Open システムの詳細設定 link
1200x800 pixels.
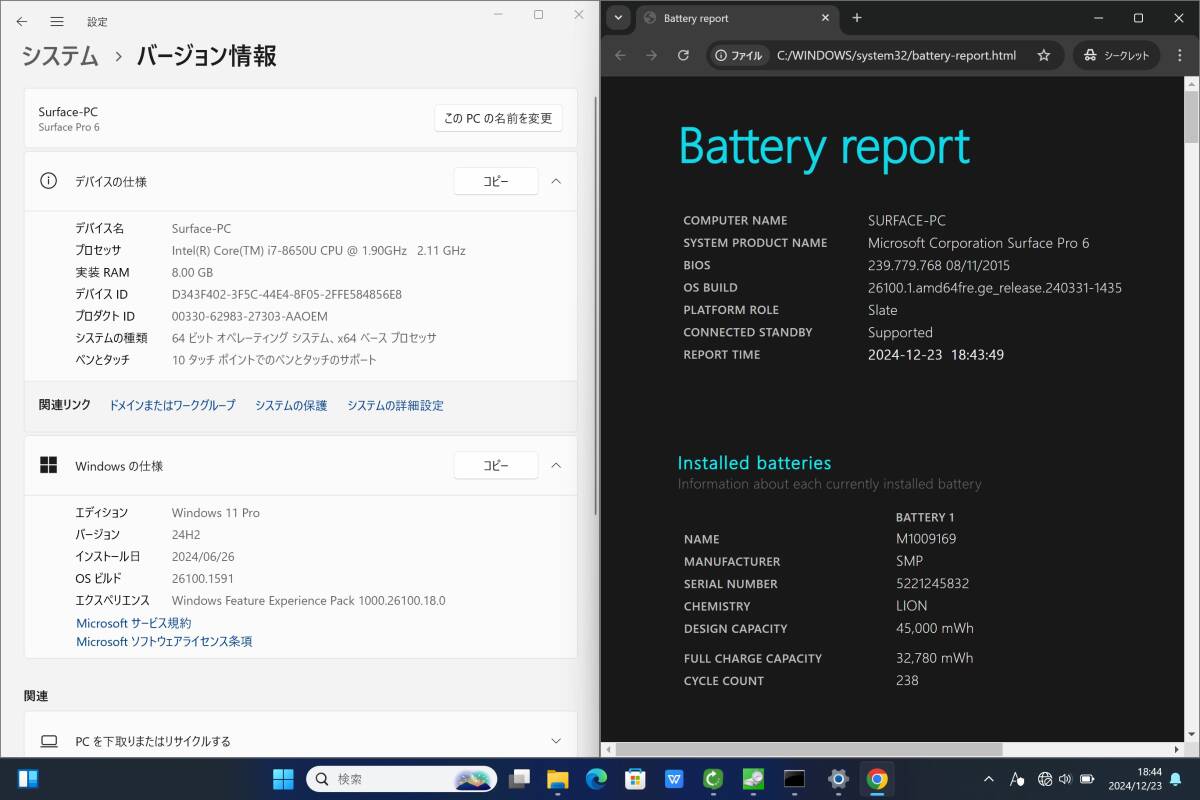coord(395,405)
